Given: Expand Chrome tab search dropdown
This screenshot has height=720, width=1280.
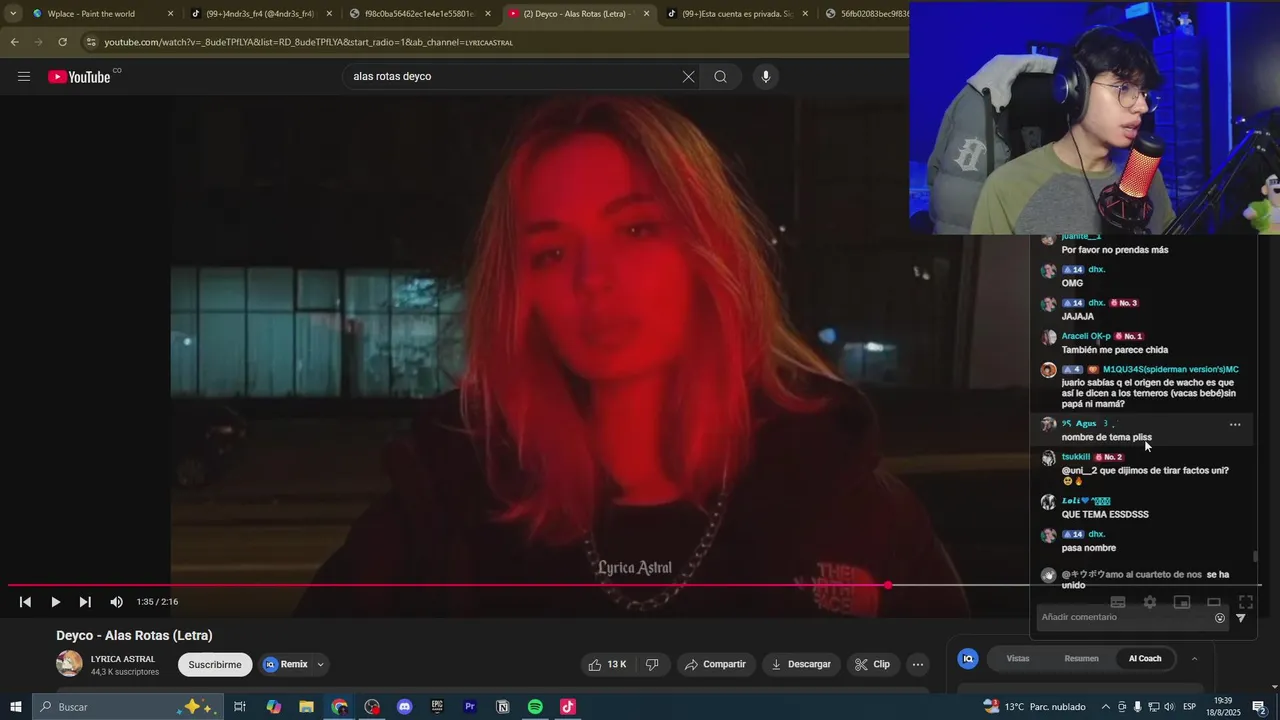Looking at the screenshot, I should pyautogui.click(x=13, y=13).
